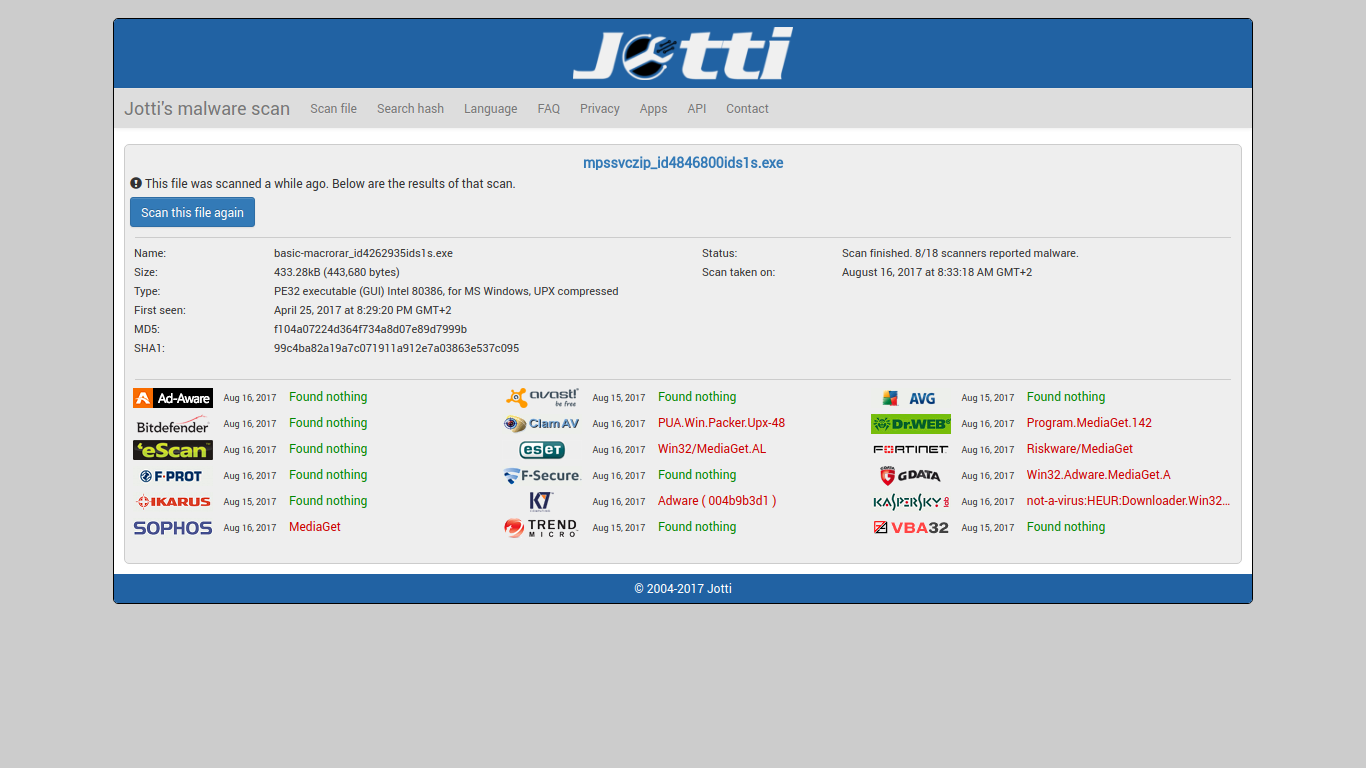Image resolution: width=1366 pixels, height=768 pixels.
Task: Select the MD5 hash value f104a07224d364f734a8d07e89d7999b
Action: click(x=370, y=329)
